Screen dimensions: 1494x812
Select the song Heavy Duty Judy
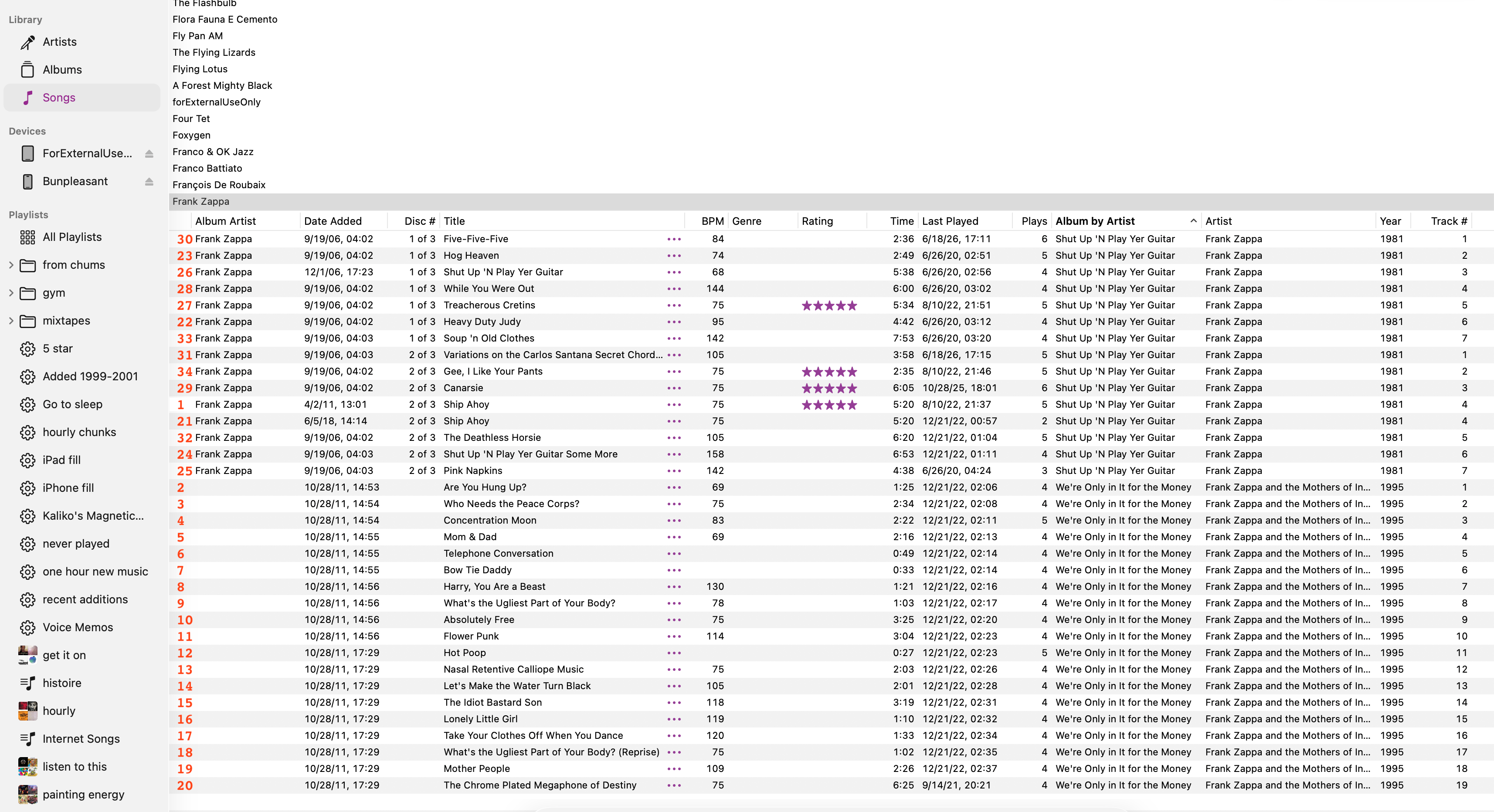[482, 321]
